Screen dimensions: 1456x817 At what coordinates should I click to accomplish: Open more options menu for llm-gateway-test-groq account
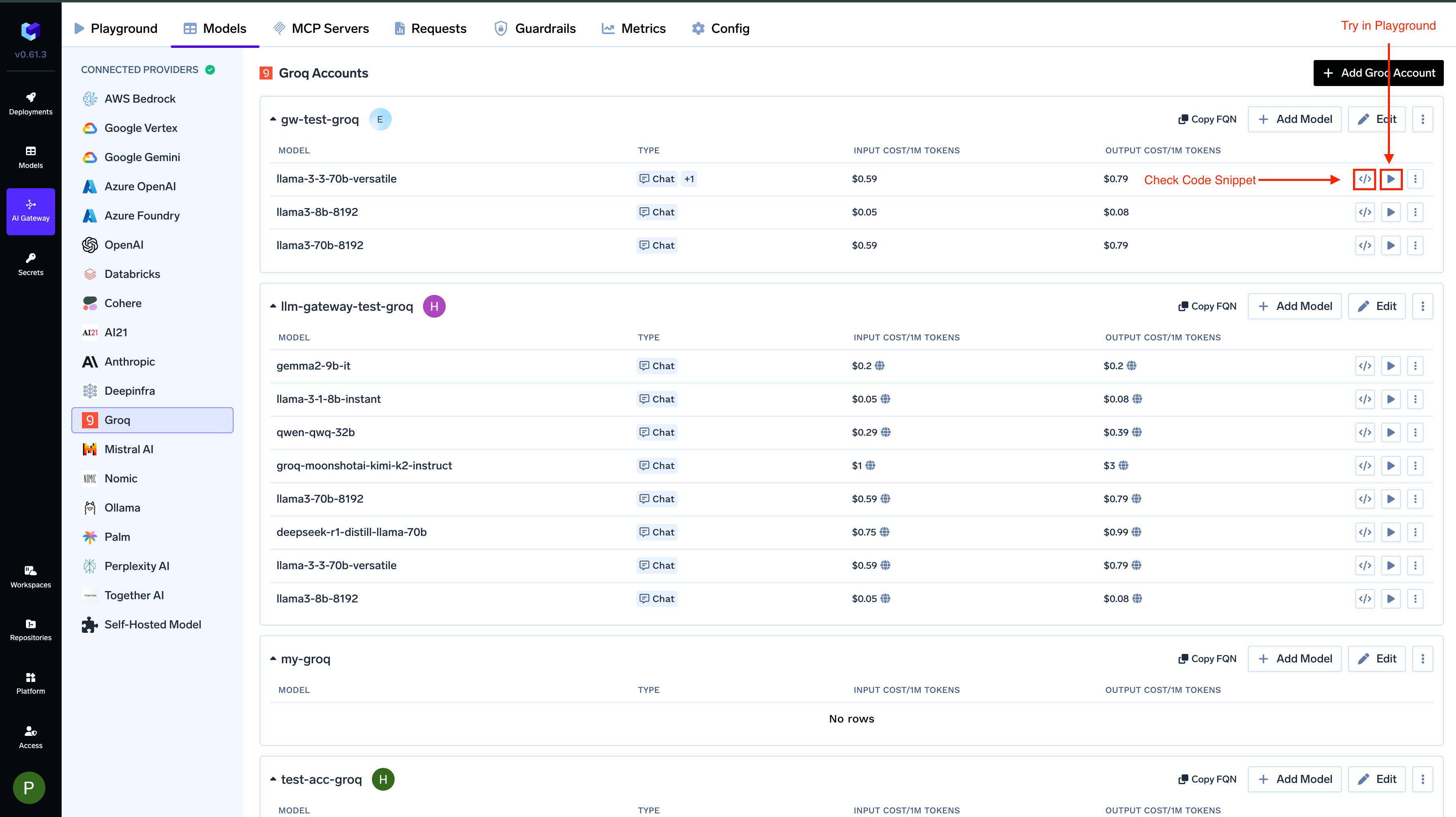click(1423, 306)
